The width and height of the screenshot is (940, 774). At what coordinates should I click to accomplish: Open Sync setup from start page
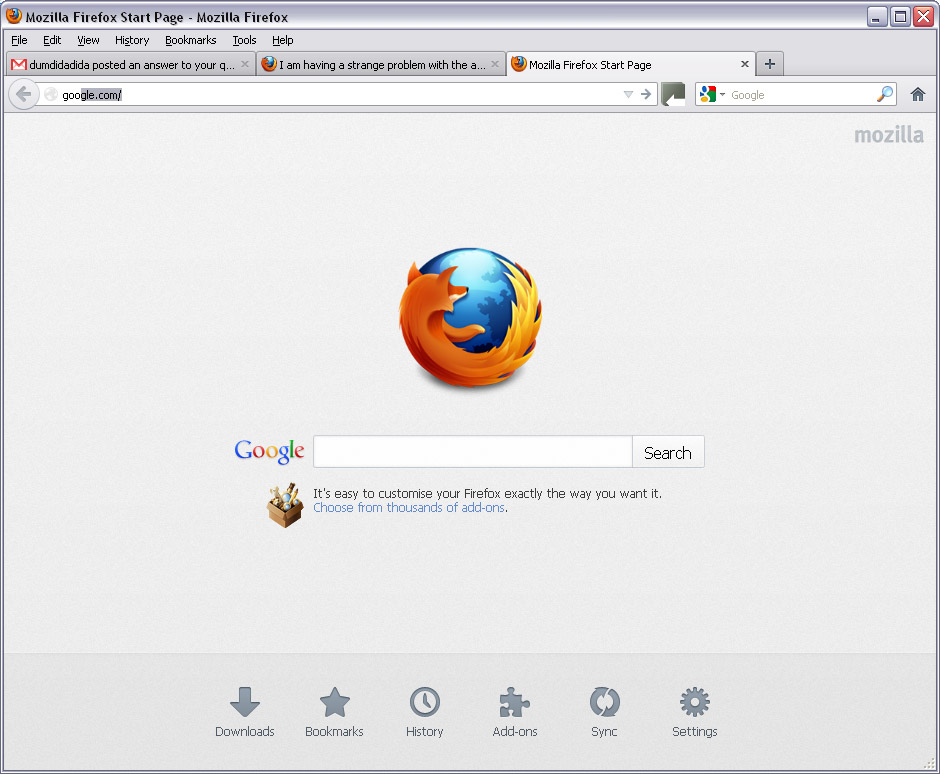tap(604, 712)
